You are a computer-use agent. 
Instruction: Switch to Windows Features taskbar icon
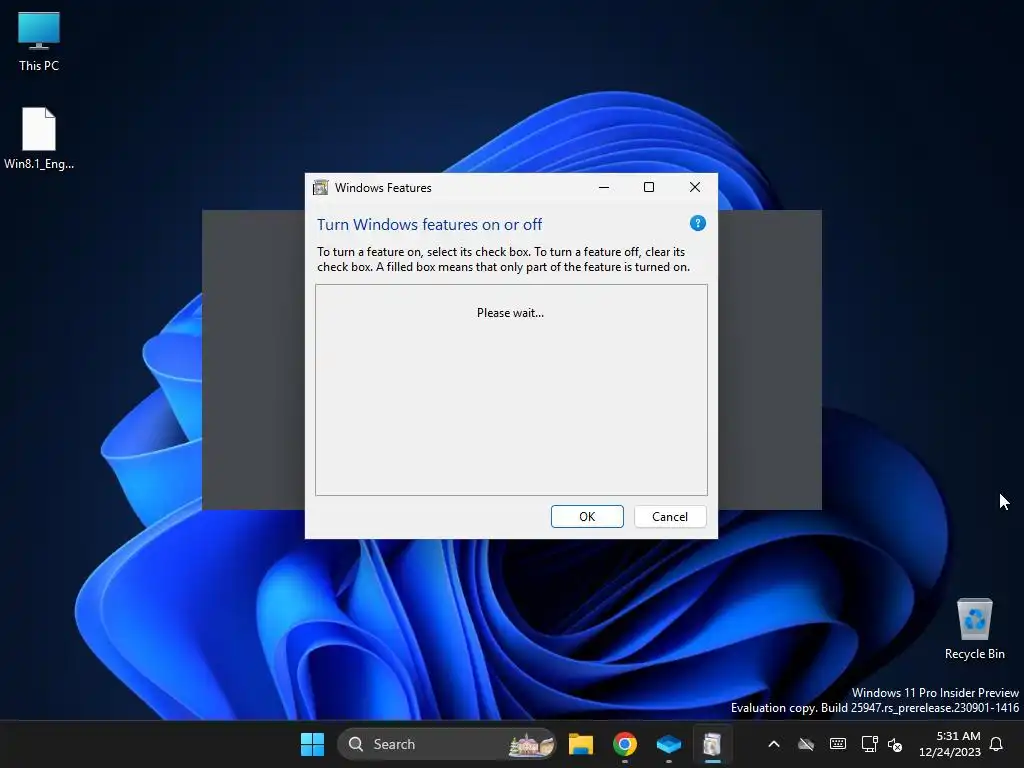click(712, 744)
